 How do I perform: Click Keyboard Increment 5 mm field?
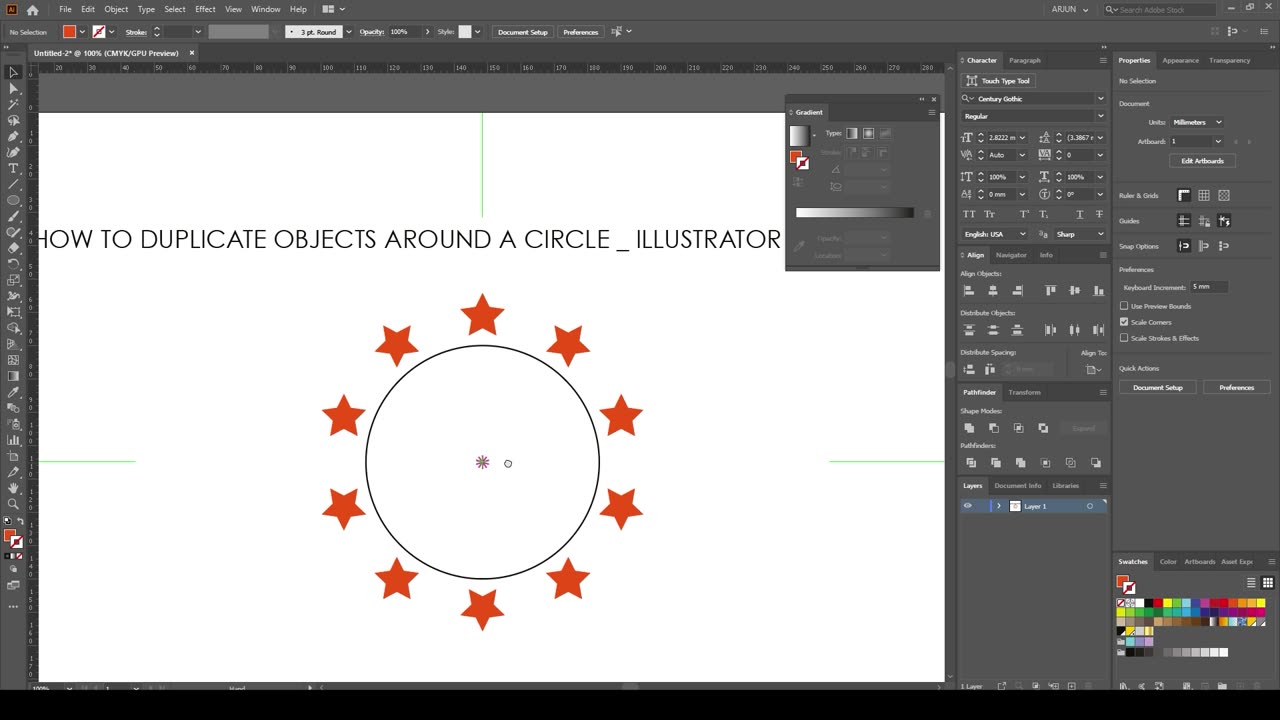(x=1208, y=287)
